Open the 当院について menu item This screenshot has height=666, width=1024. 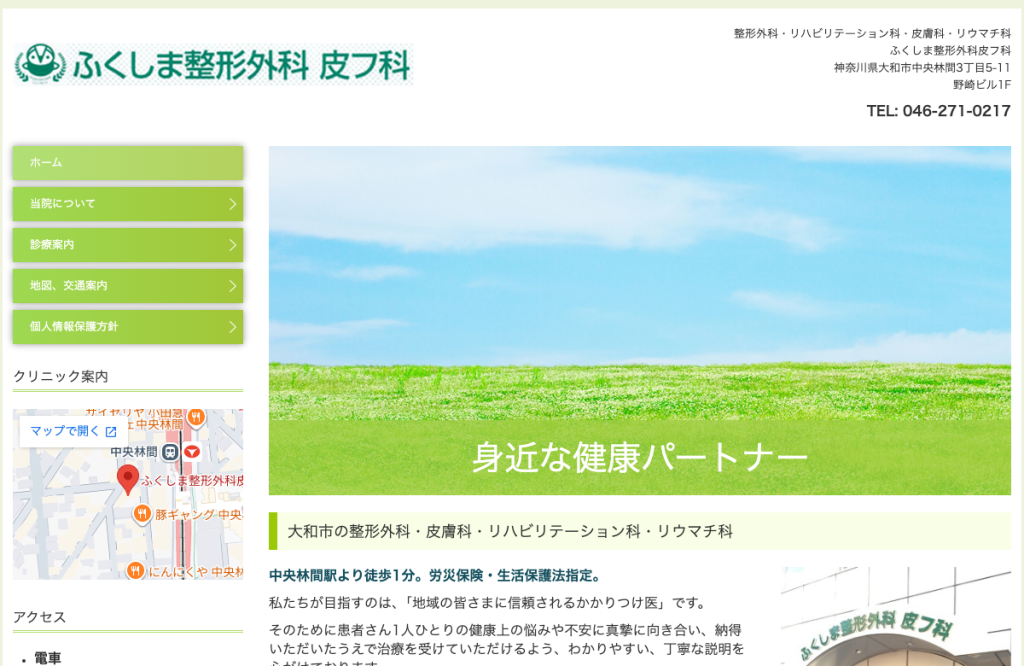tap(128, 204)
